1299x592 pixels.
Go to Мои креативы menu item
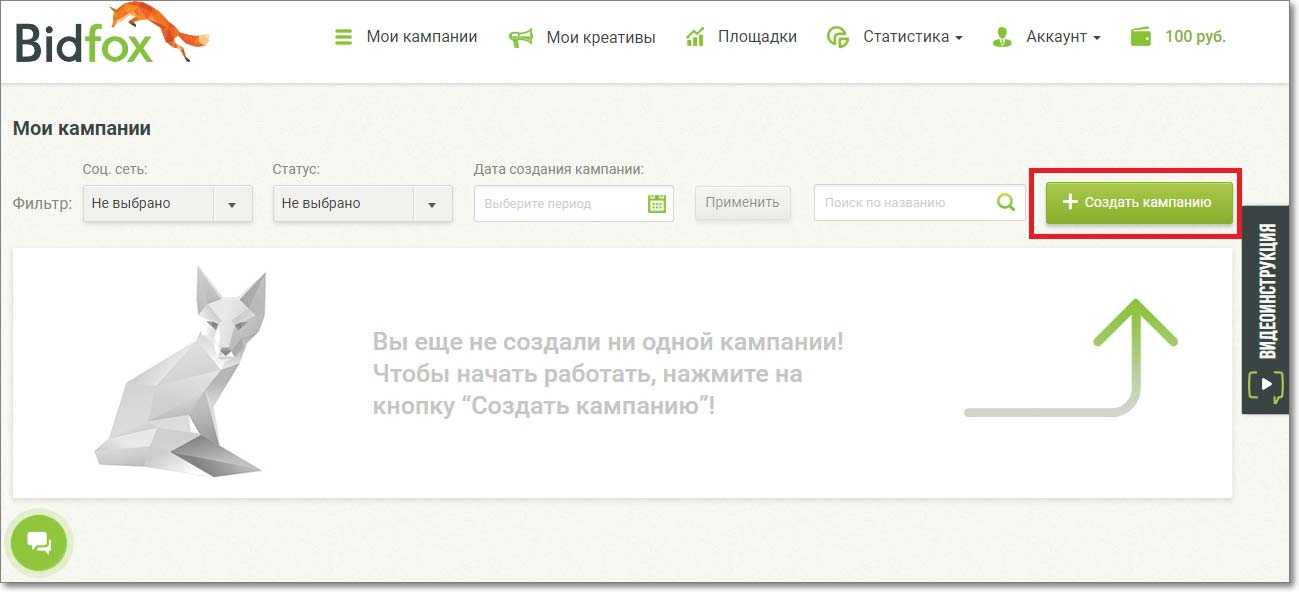pyautogui.click(x=600, y=38)
